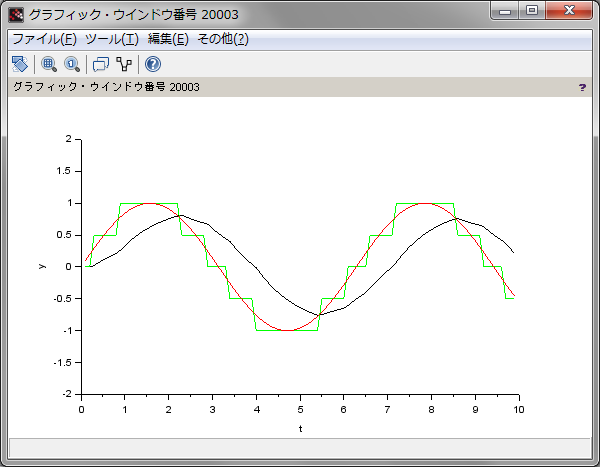
Task: Click the Scilab icon in title bar
Action: [16, 15]
